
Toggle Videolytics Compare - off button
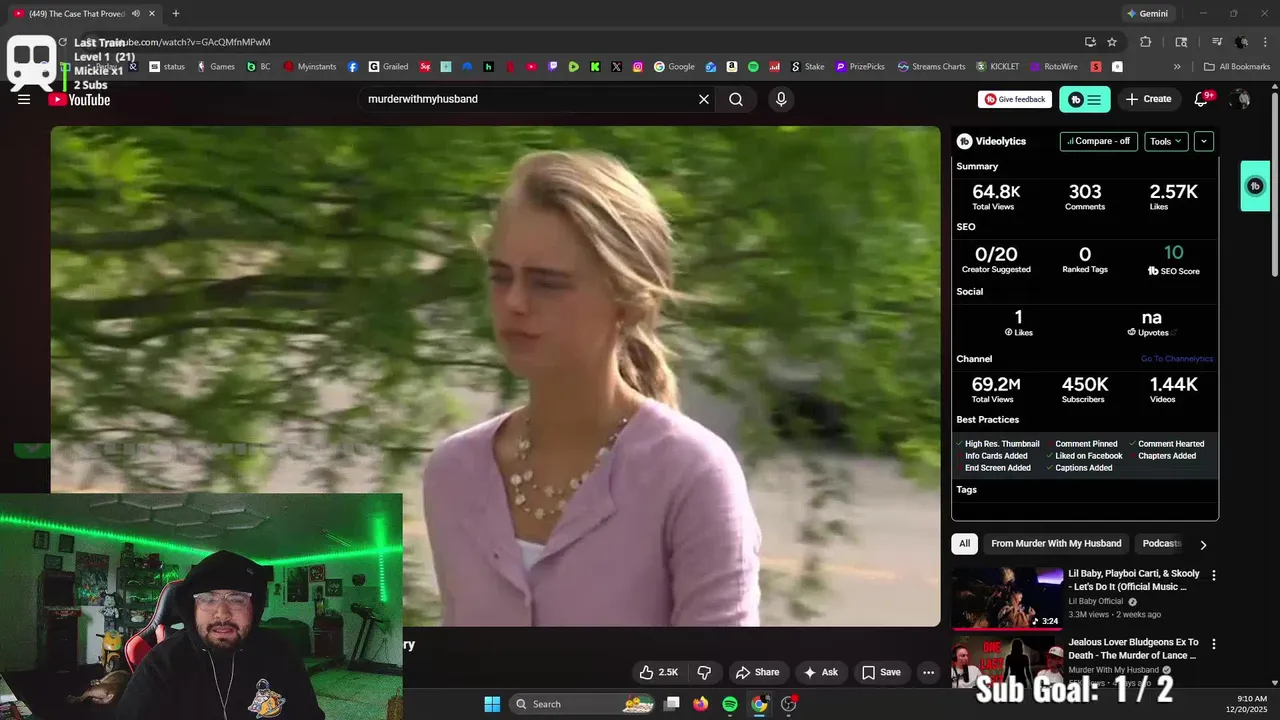point(1098,141)
